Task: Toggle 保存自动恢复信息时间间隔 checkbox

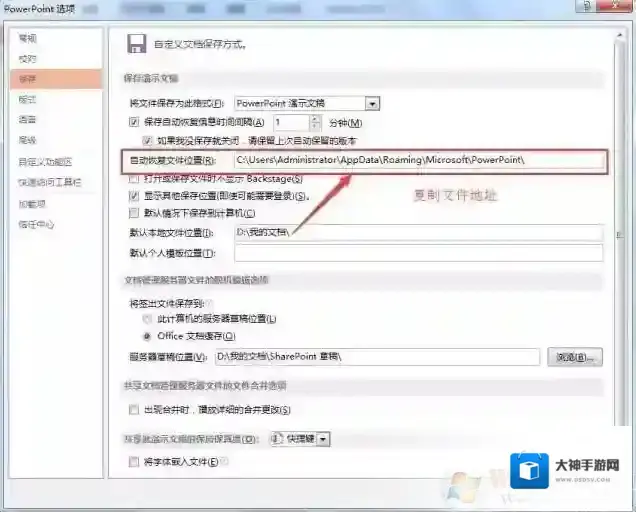Action: (x=135, y=121)
